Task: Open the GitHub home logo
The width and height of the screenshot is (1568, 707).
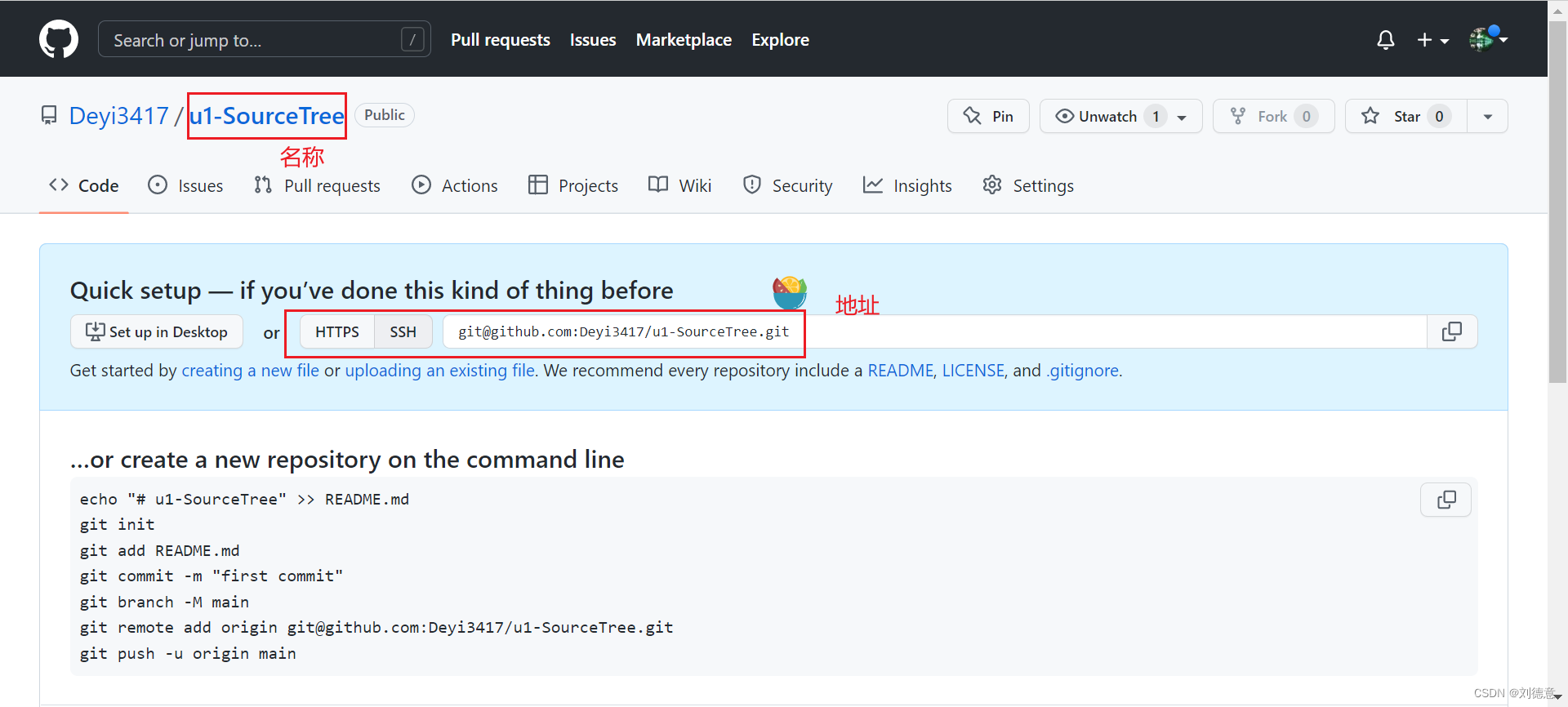Action: pyautogui.click(x=59, y=39)
